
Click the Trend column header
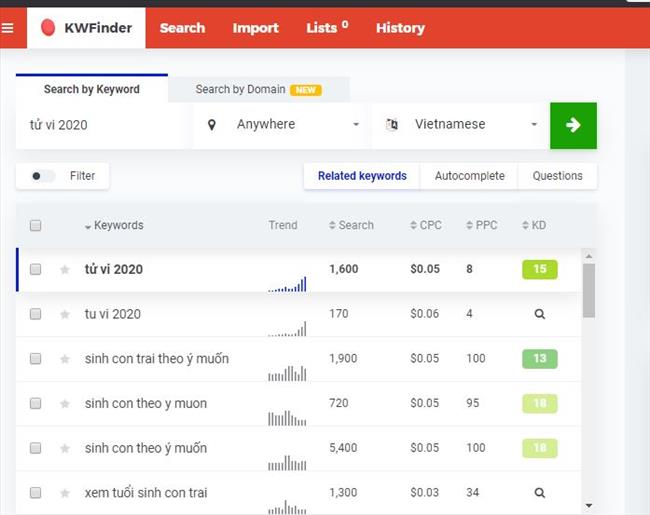click(283, 225)
